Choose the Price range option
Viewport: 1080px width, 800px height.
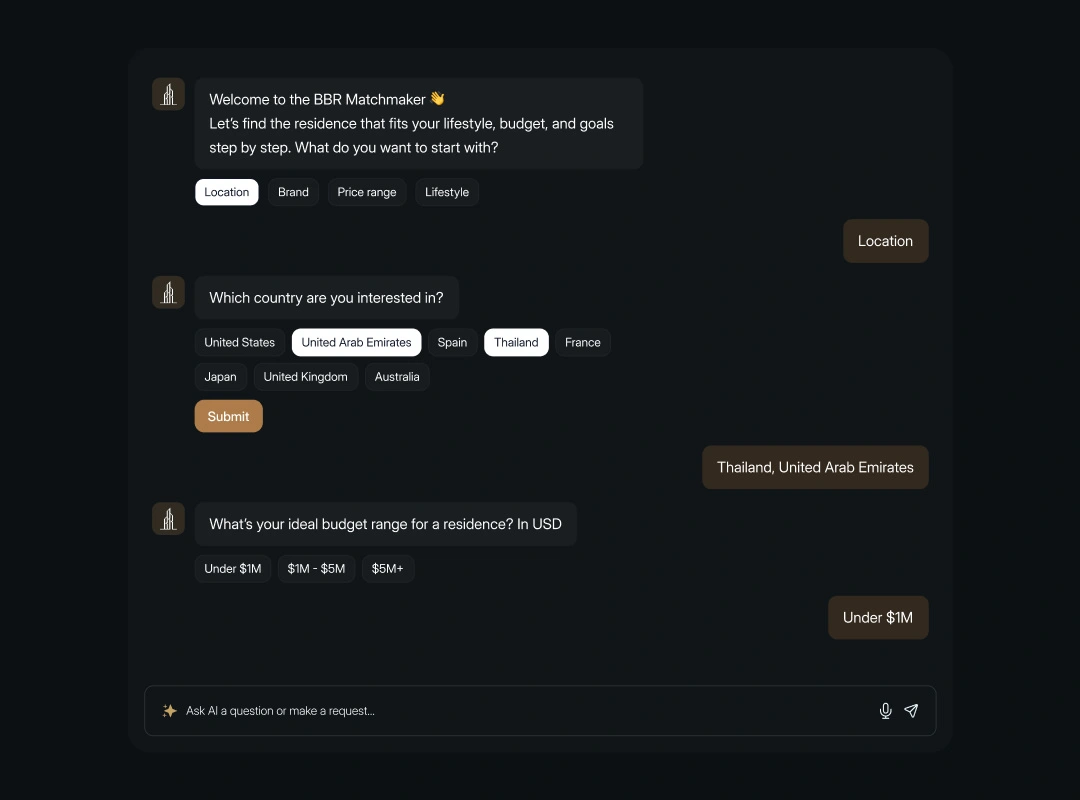(367, 192)
